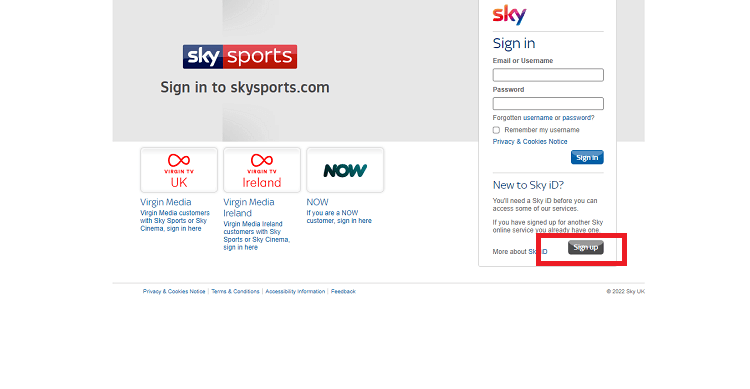750x389 pixels.
Task: Click the footer Feedback link
Action: [x=343, y=291]
